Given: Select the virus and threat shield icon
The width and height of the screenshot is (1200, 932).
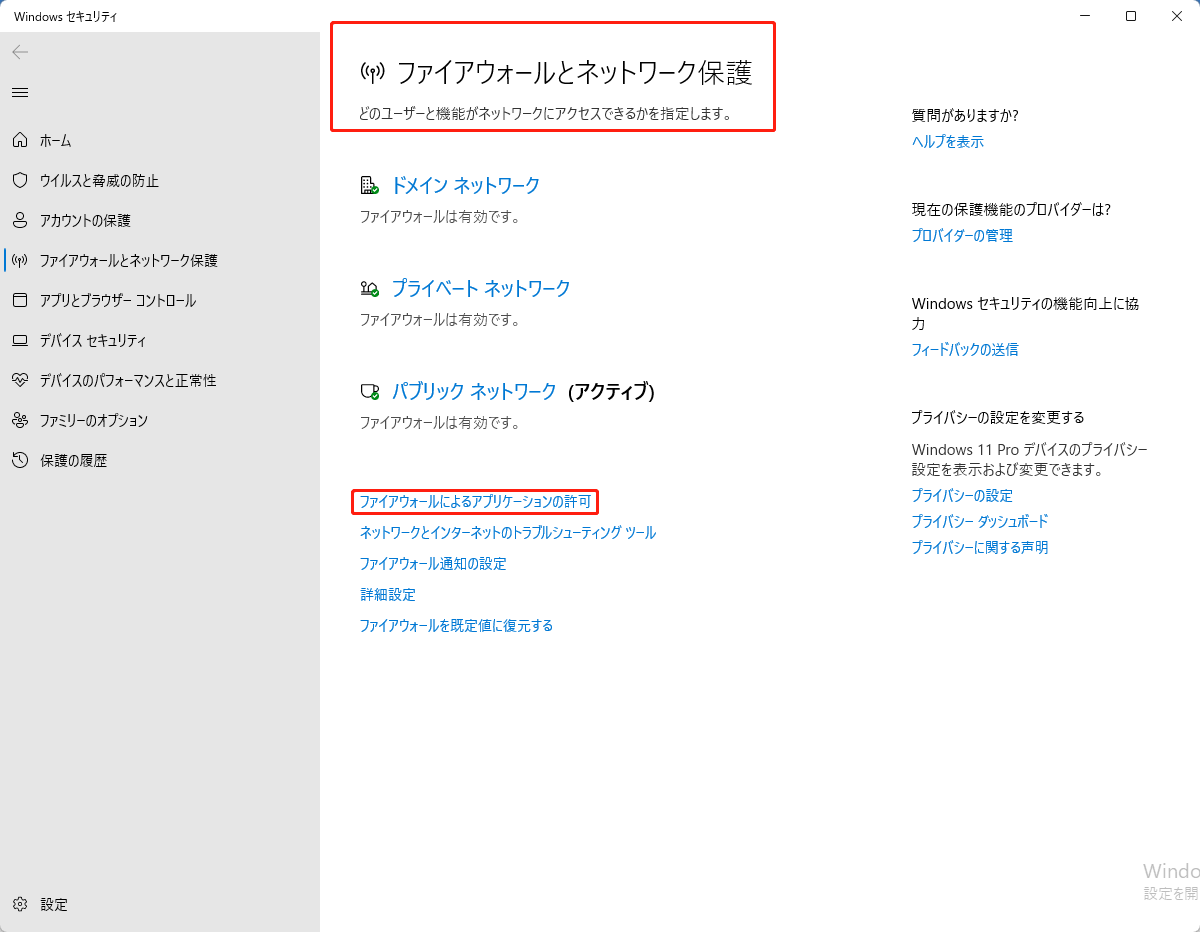Looking at the screenshot, I should click(x=20, y=180).
